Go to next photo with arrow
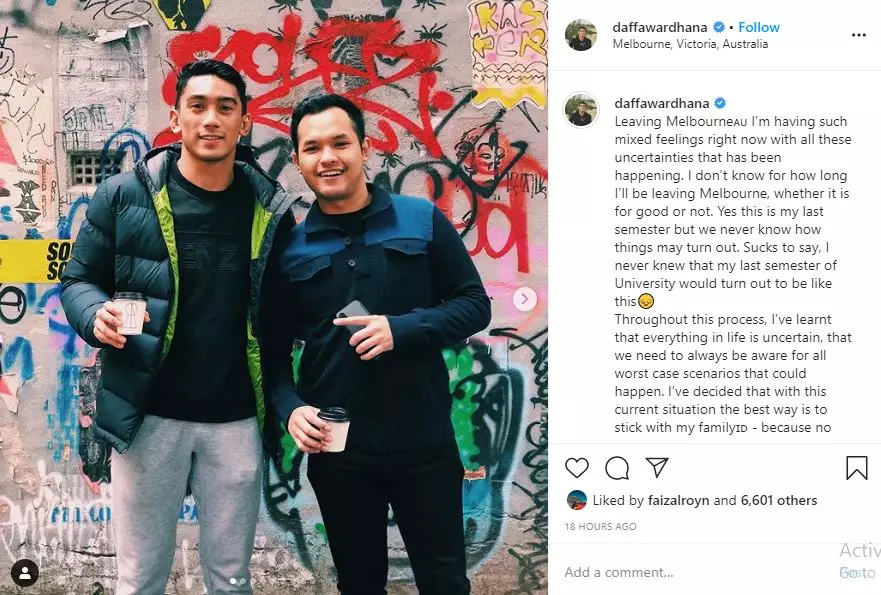 pyautogui.click(x=524, y=299)
